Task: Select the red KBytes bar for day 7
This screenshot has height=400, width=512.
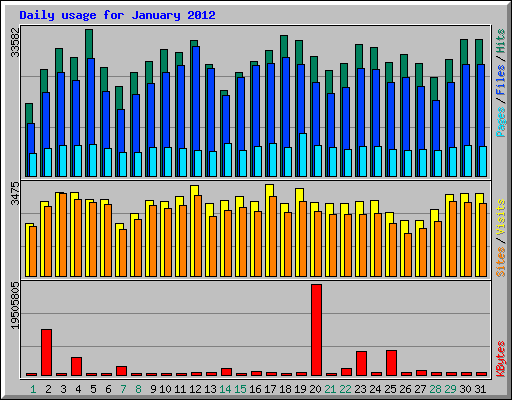Action: pos(121,371)
